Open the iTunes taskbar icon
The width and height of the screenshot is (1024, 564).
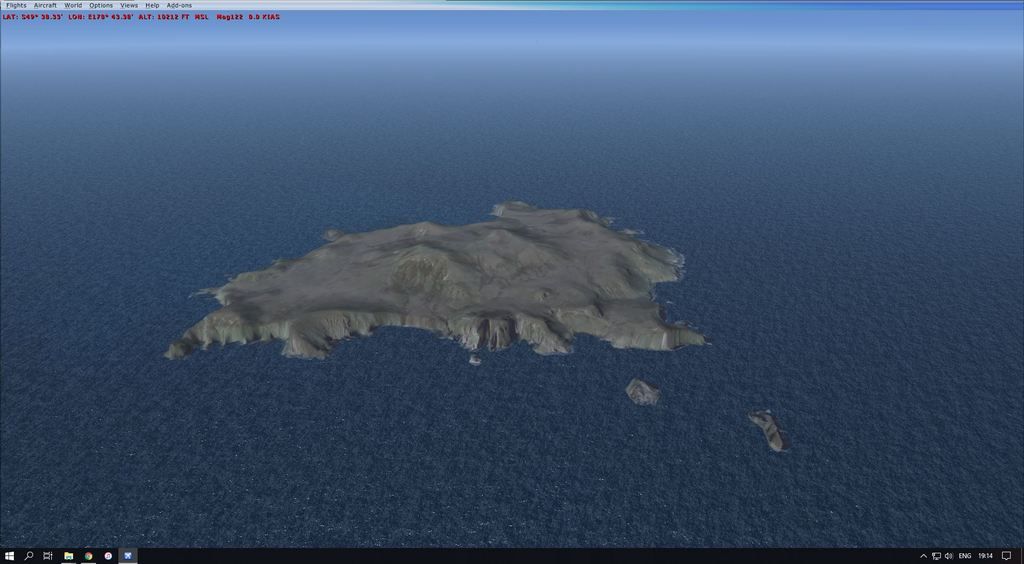108,556
